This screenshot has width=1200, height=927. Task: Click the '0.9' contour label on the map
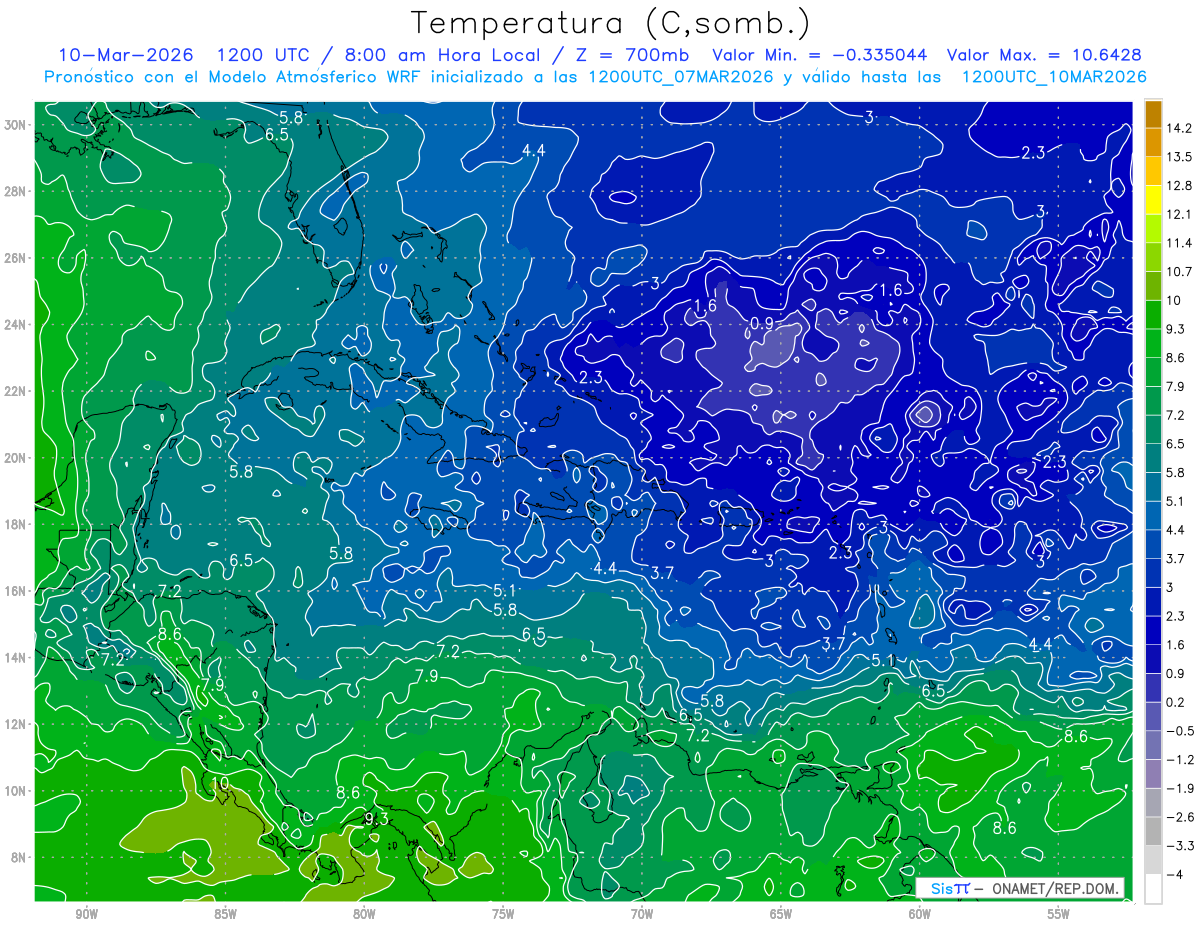(x=761, y=324)
